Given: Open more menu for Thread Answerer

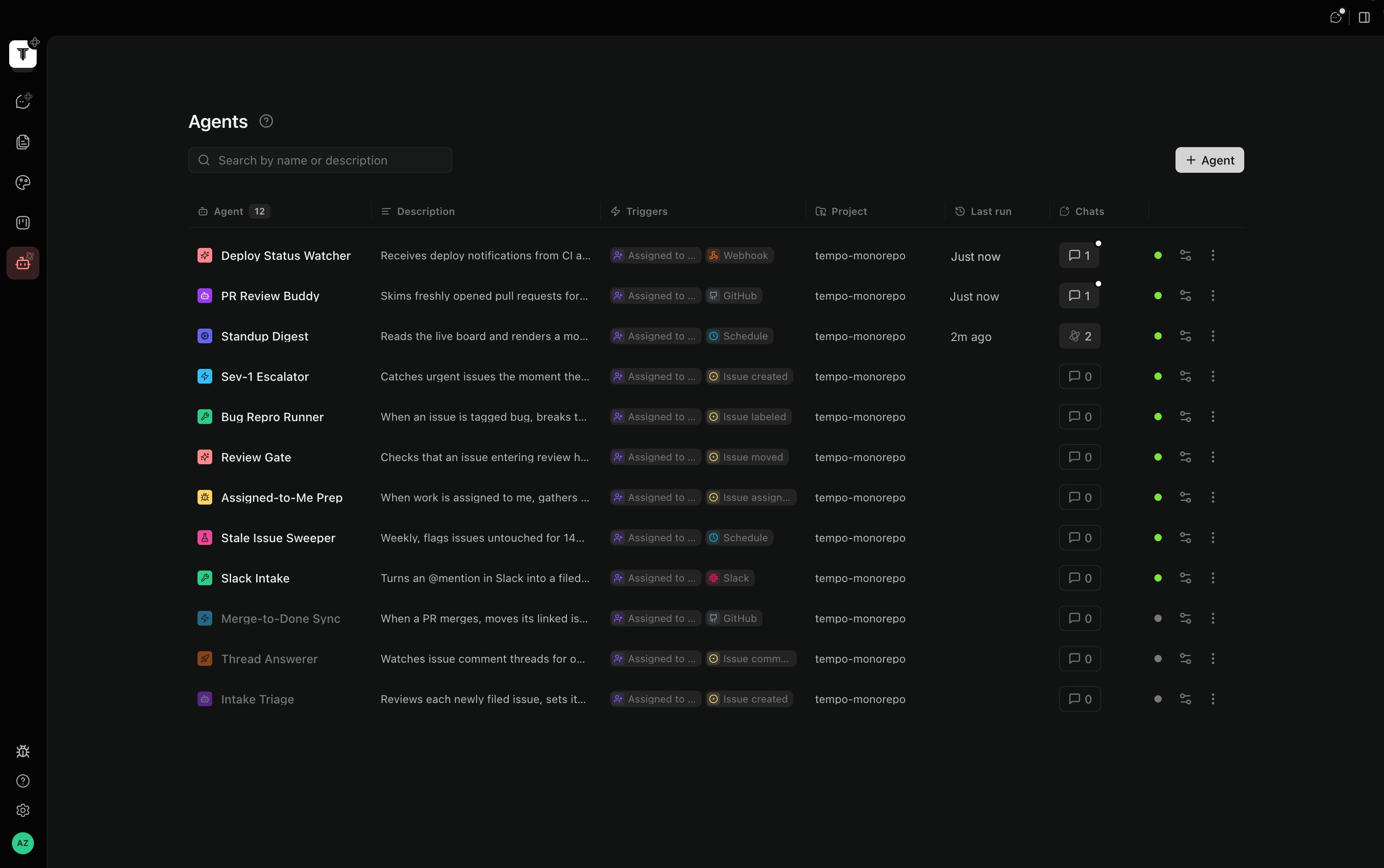Looking at the screenshot, I should (x=1213, y=659).
